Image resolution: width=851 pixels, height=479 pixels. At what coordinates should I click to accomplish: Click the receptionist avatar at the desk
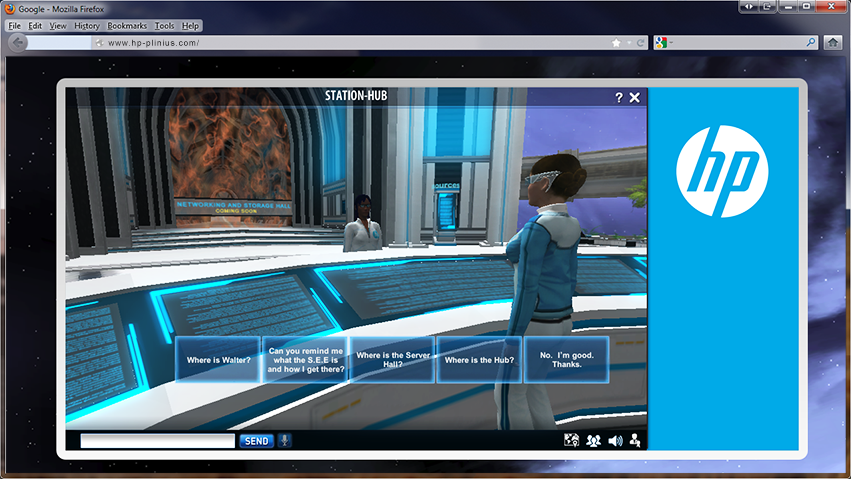click(363, 223)
